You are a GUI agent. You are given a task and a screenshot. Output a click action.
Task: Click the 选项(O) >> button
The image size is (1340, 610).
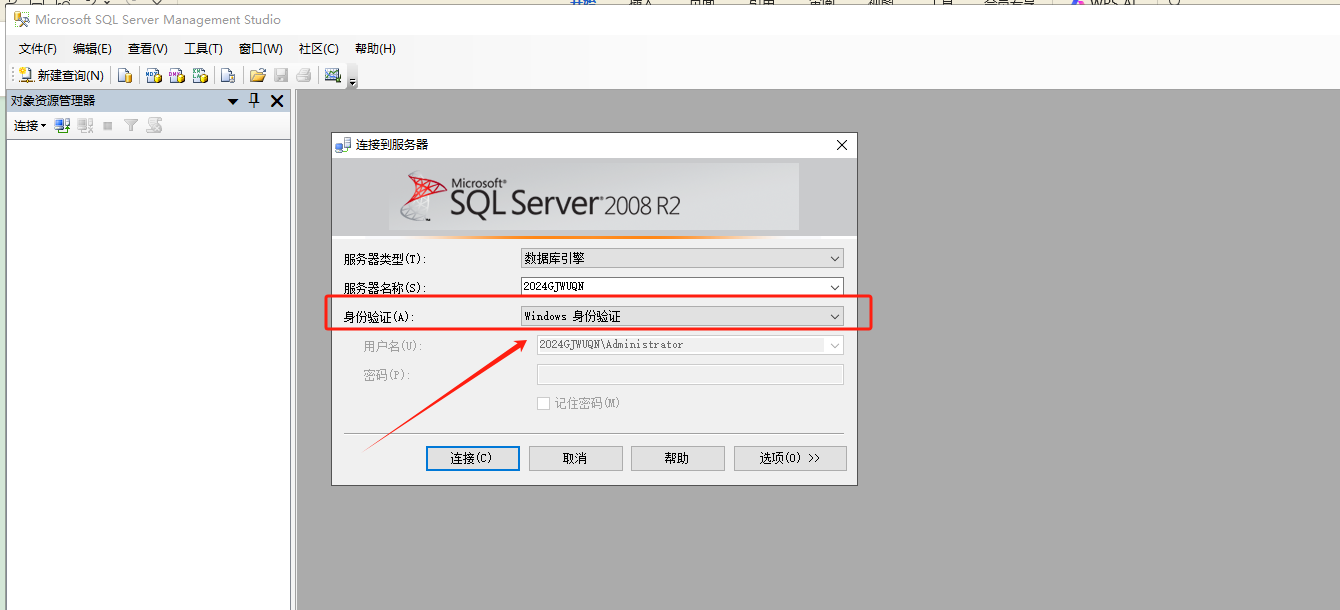pyautogui.click(x=790, y=458)
